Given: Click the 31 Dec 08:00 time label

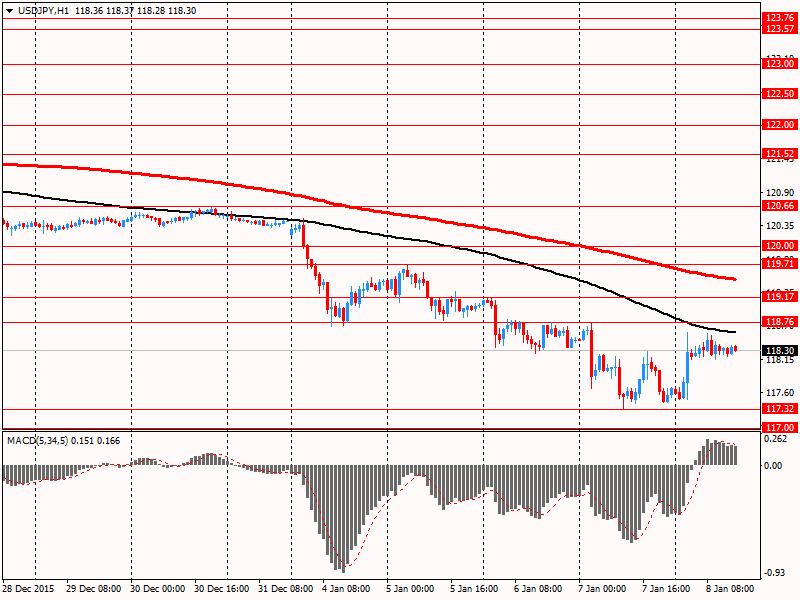Looking at the screenshot, I should click(x=286, y=588).
